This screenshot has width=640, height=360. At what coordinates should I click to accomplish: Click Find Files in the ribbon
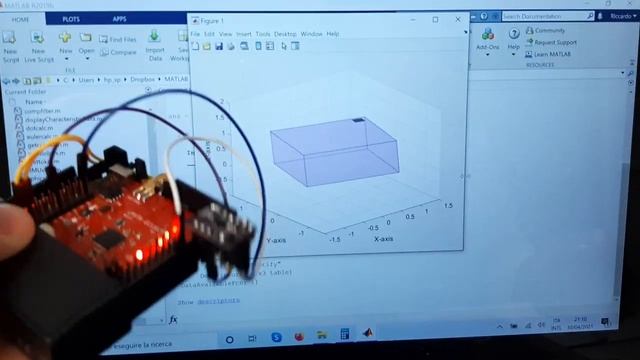[118, 40]
